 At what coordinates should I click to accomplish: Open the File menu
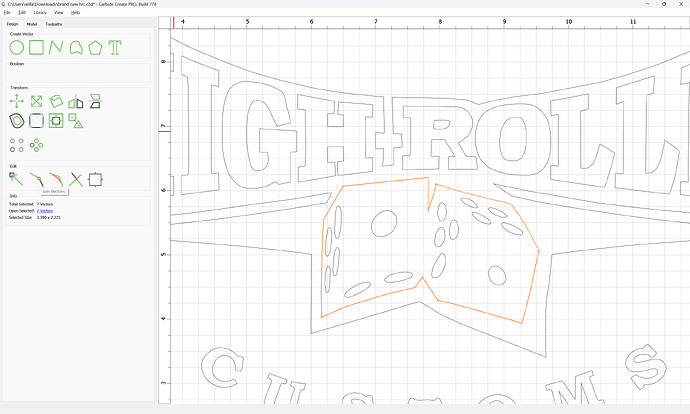click(7, 12)
